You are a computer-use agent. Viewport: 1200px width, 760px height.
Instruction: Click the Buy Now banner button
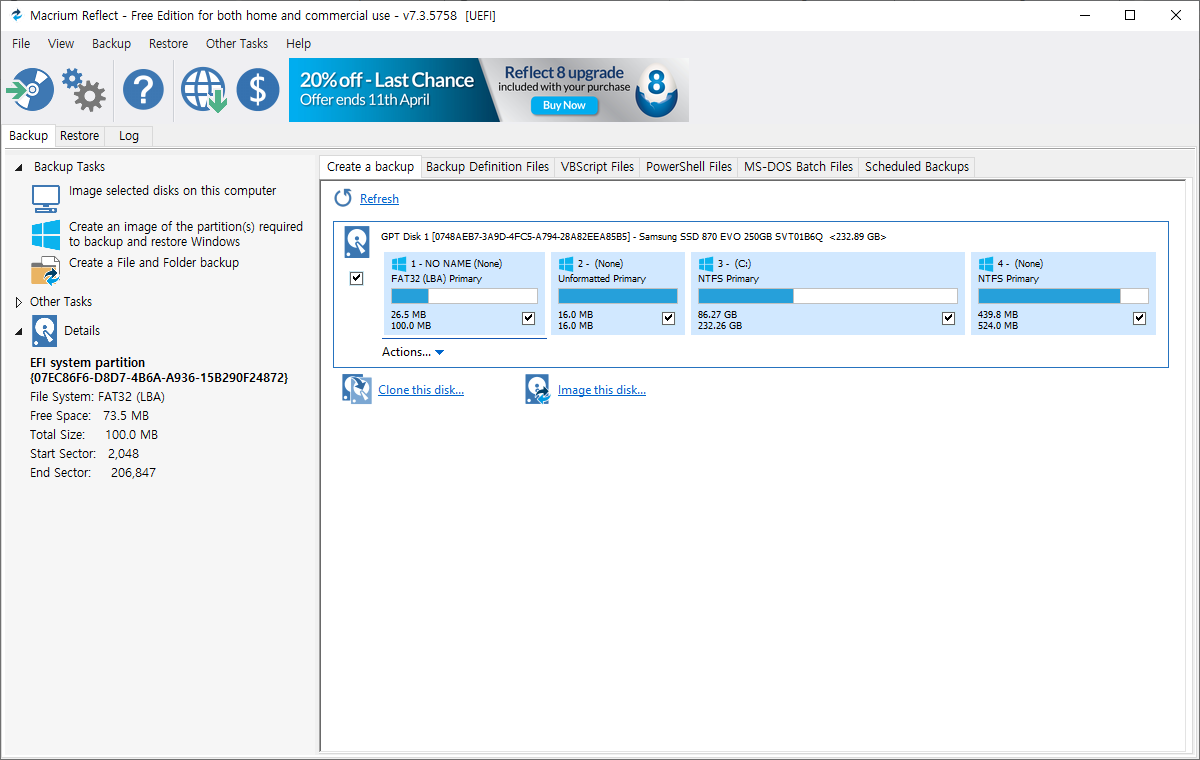tap(564, 105)
